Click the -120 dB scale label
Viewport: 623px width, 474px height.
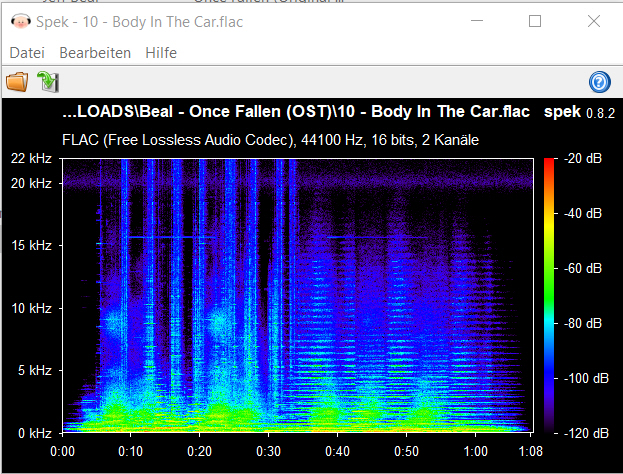pos(586,433)
